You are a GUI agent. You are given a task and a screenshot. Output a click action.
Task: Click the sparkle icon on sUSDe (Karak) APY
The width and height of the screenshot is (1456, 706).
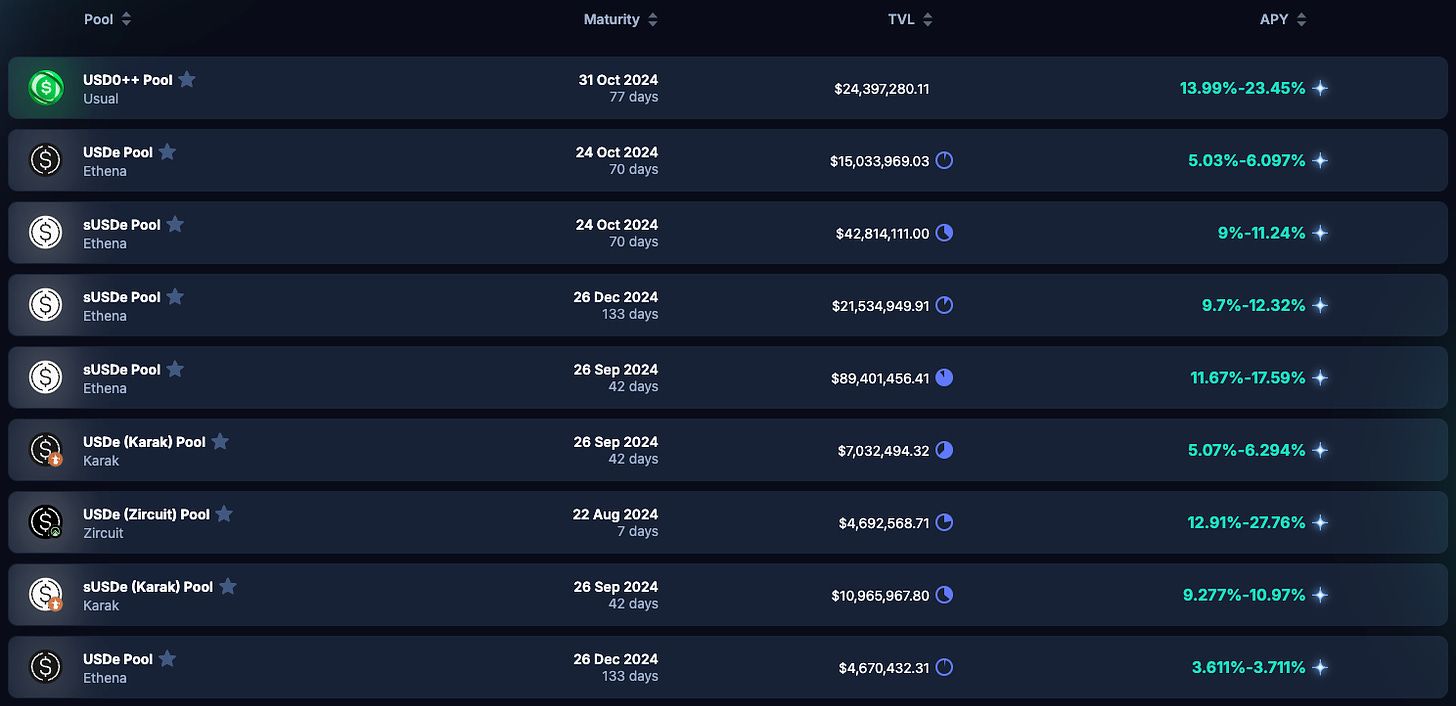pos(1320,595)
